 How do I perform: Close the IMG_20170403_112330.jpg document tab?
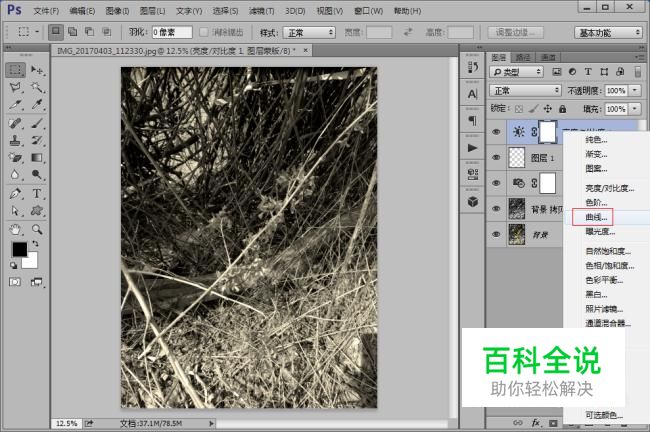[x=306, y=50]
